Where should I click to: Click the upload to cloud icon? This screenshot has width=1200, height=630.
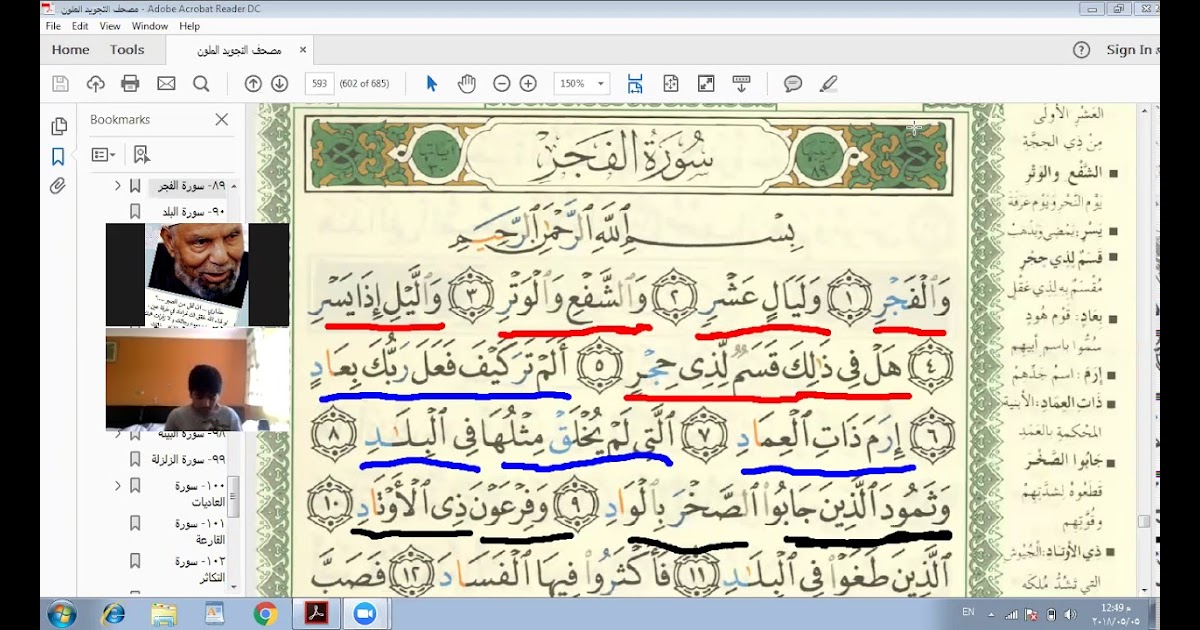(96, 84)
